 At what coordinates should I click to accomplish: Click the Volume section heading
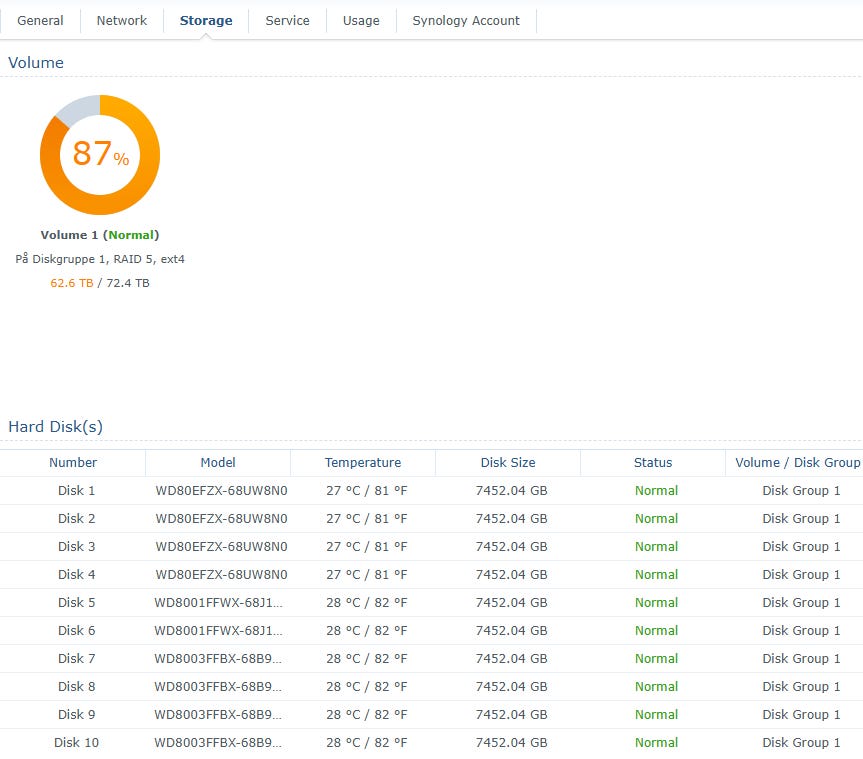[x=36, y=63]
